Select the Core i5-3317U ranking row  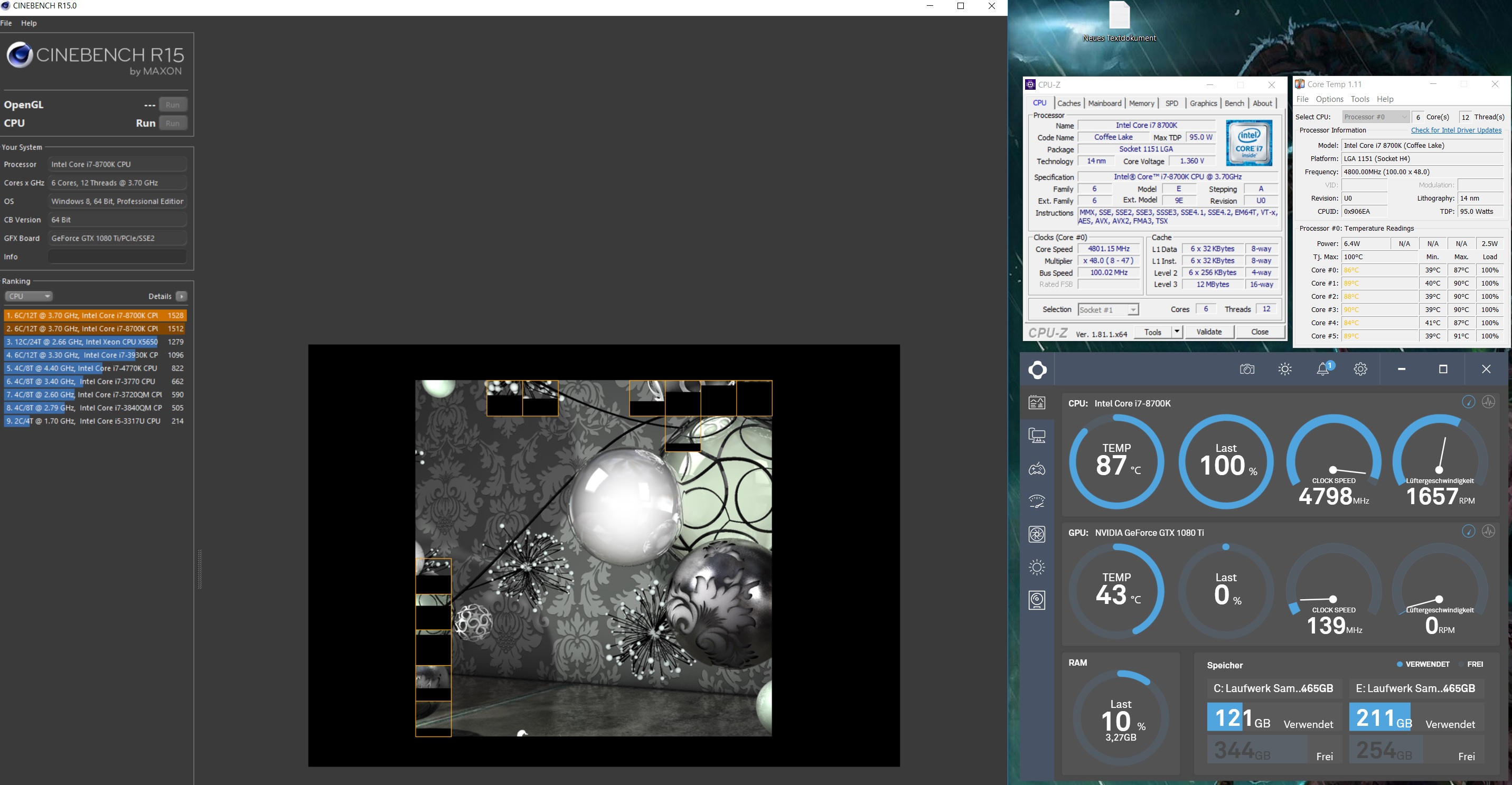[95, 421]
